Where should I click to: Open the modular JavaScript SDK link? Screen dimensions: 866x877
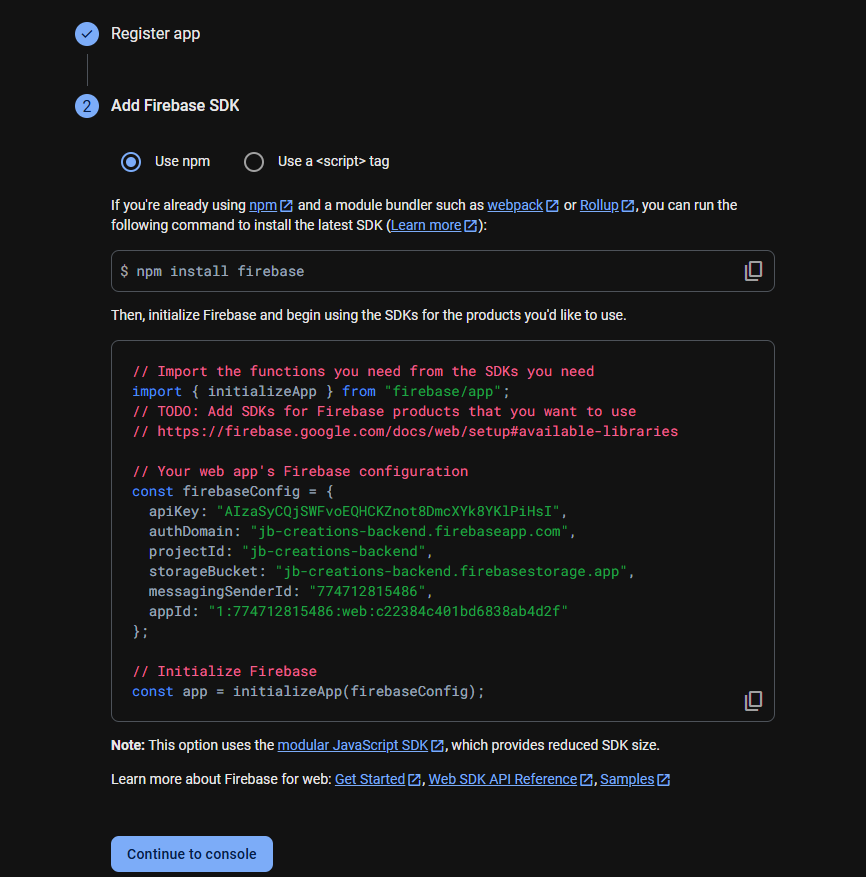(x=352, y=745)
